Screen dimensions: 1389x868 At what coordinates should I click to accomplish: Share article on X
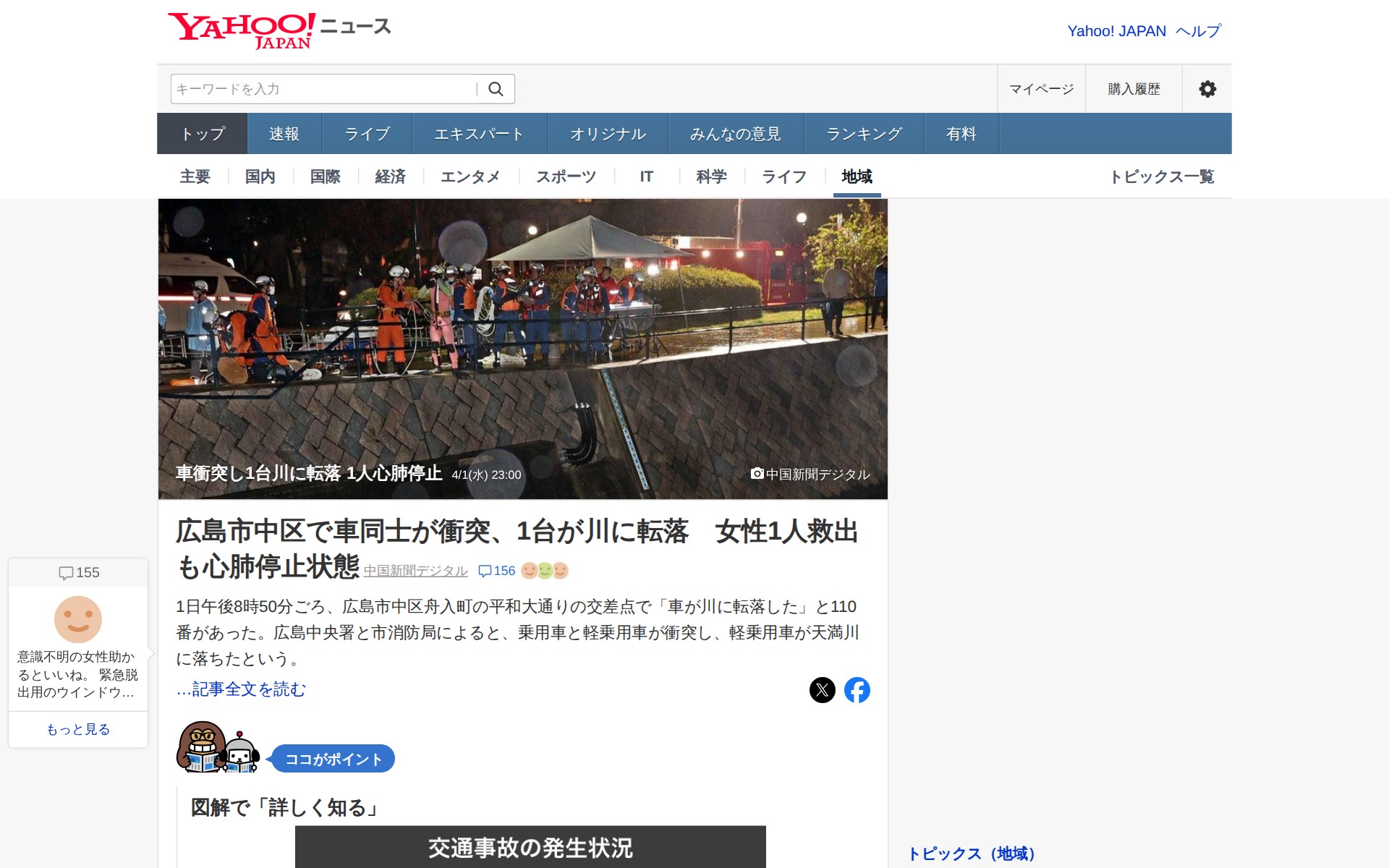822,690
